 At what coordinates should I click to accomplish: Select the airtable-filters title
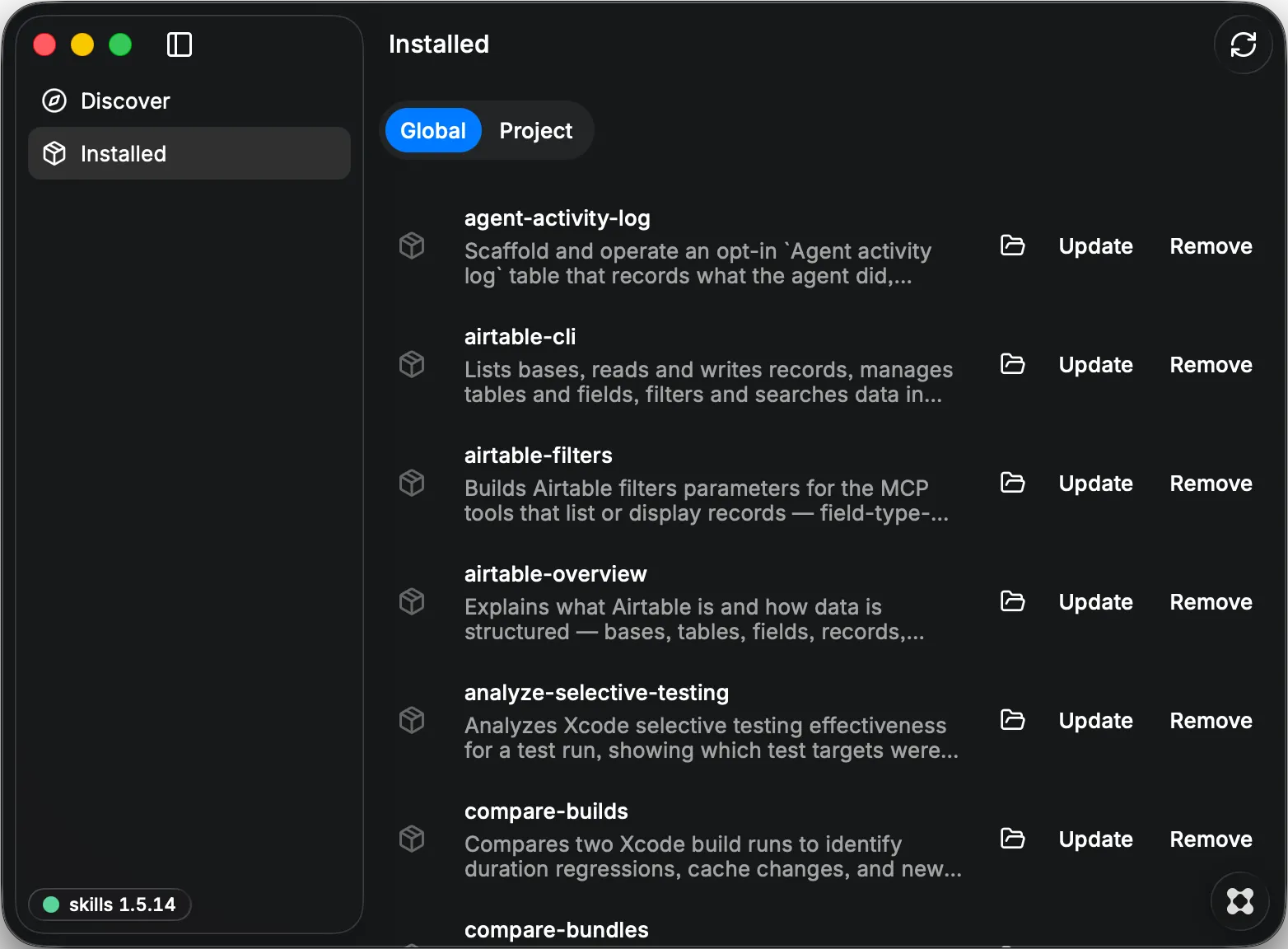538,456
